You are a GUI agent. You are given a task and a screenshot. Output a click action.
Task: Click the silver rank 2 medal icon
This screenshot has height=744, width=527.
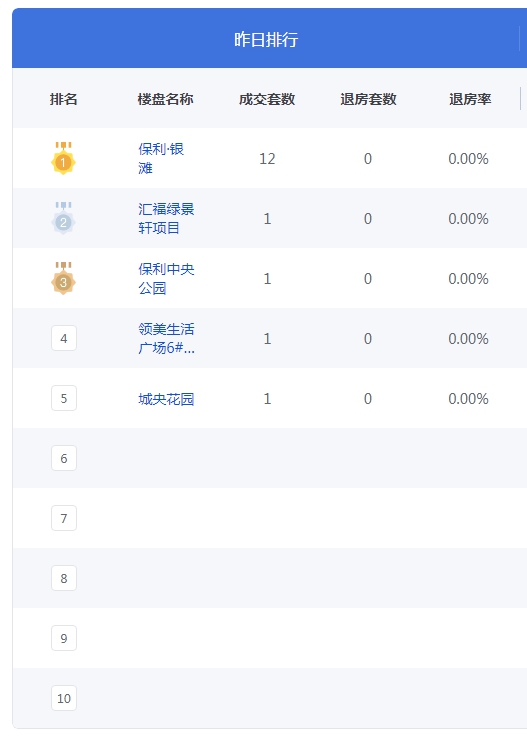click(64, 218)
